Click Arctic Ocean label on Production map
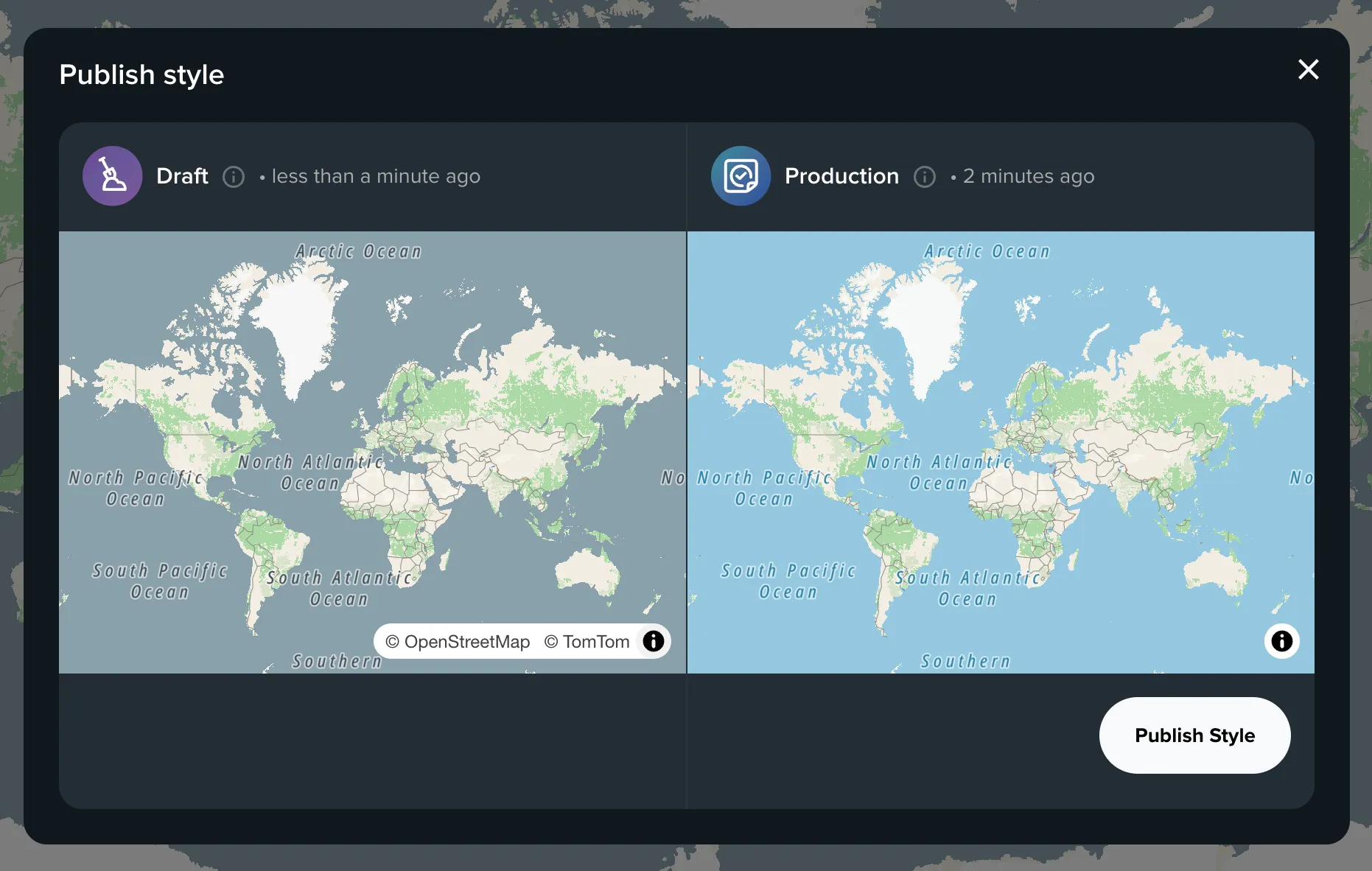The height and width of the screenshot is (871, 1372). (987, 251)
